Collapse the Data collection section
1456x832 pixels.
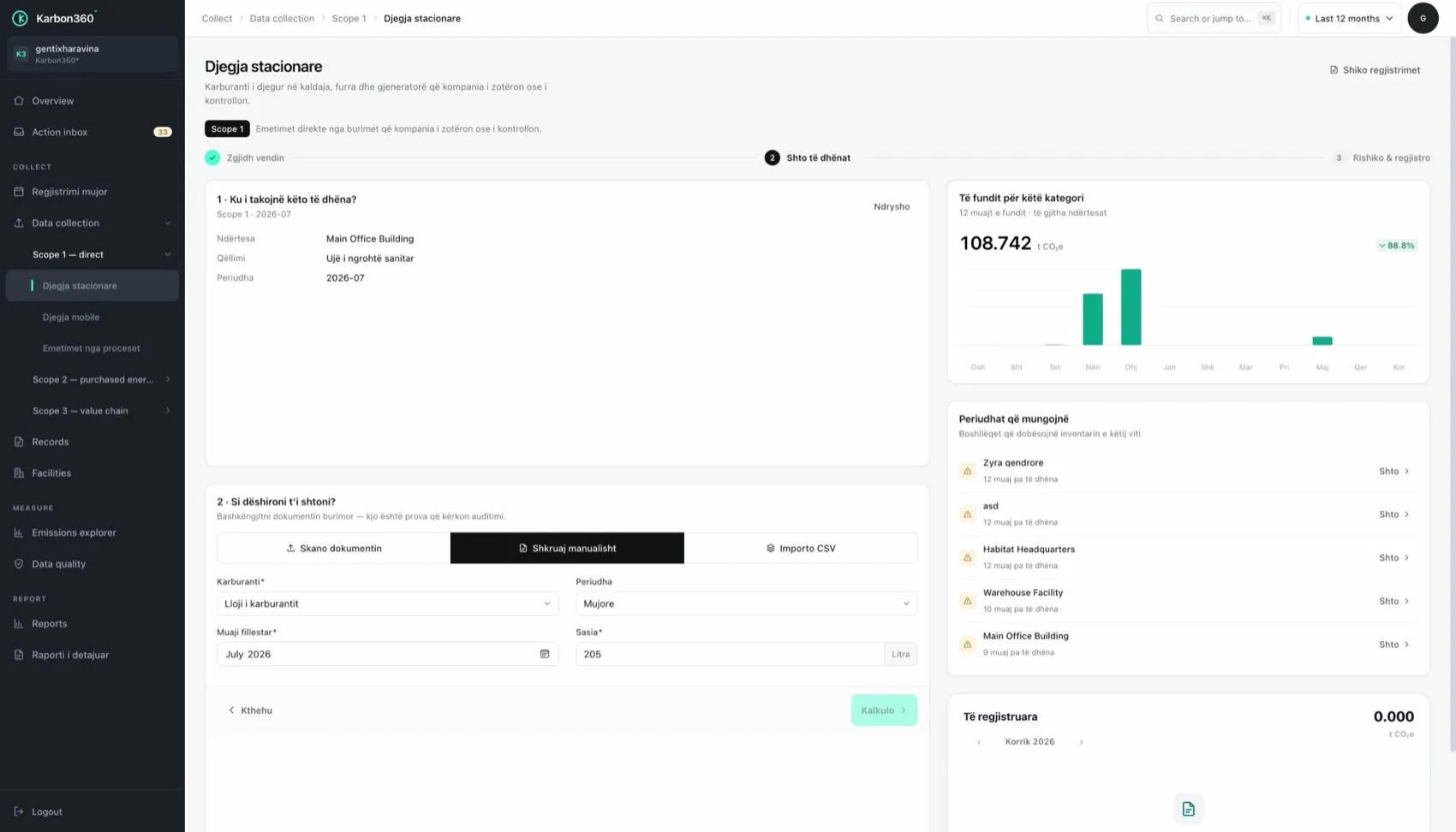92,223
